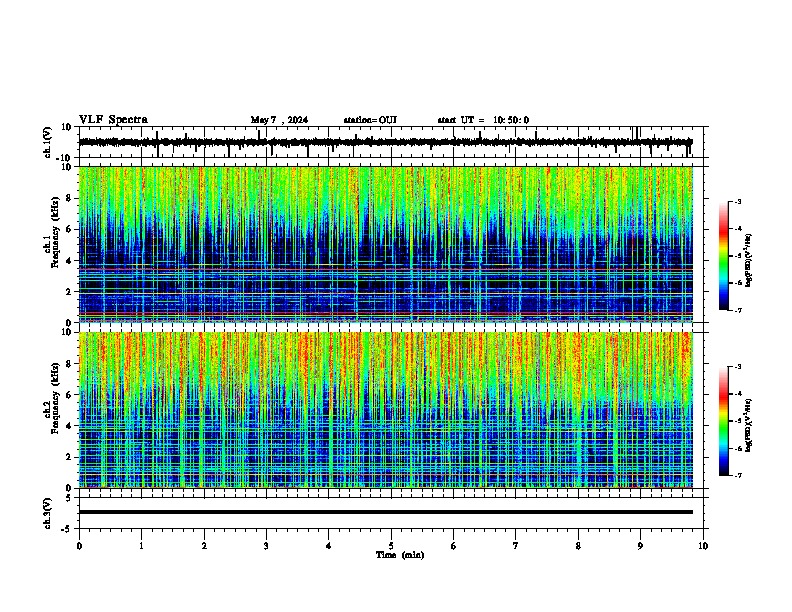Click the "Time (min)" axis title
This screenshot has width=792, height=612.
pos(400,555)
